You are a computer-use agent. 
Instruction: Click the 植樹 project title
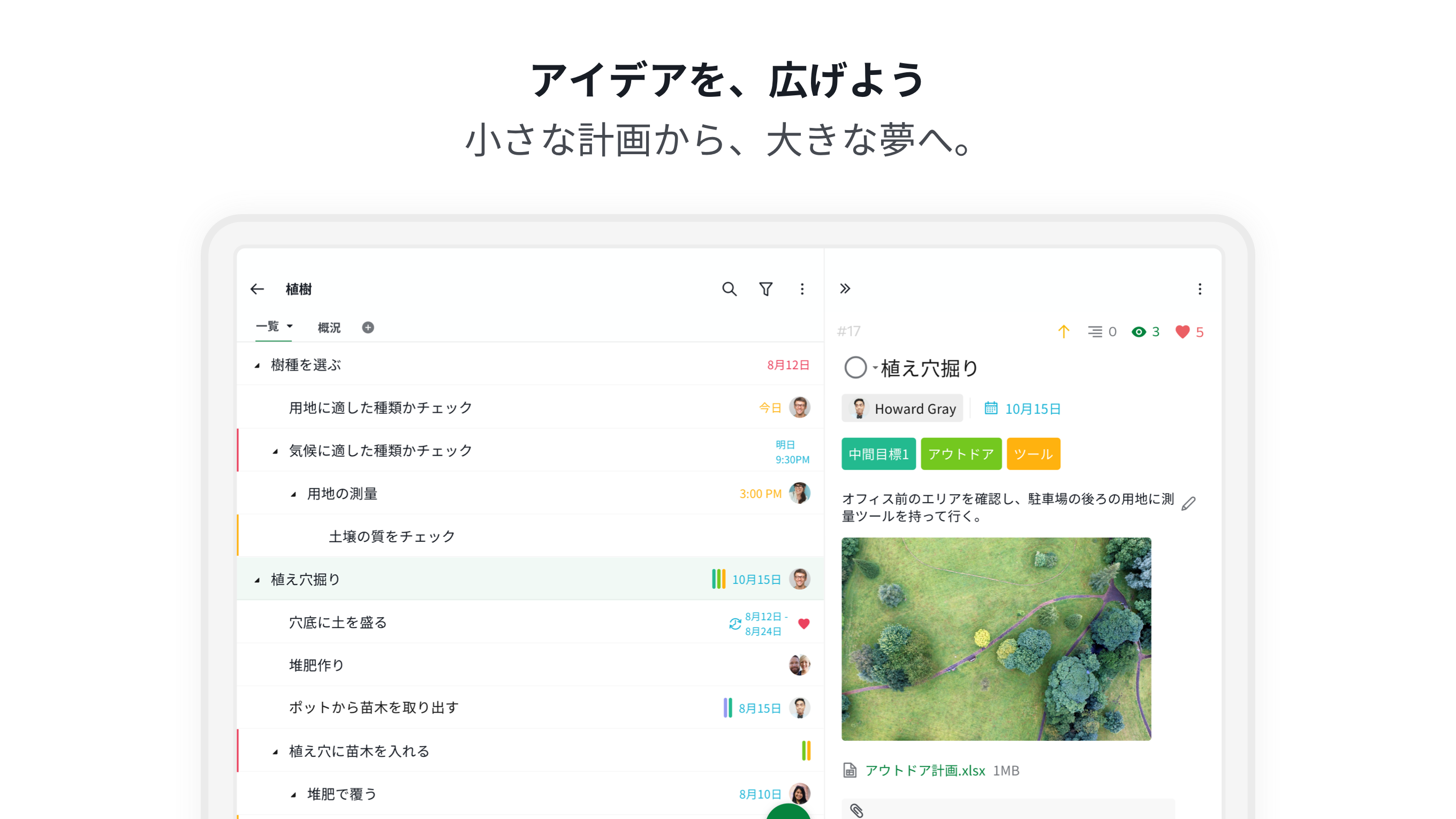click(299, 290)
